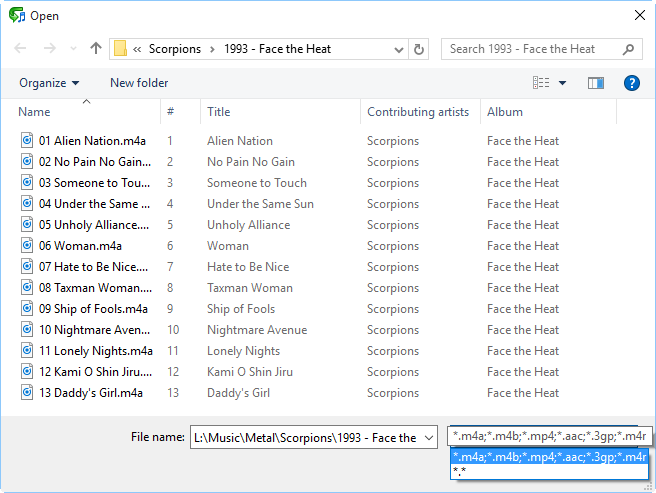
Task: Click audio file icon for 08 Taxman Woman
Action: pos(27,288)
